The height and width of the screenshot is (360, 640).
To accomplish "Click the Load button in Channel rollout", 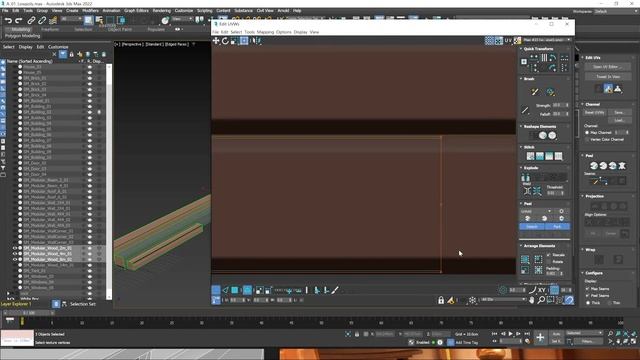I will tap(619, 120).
